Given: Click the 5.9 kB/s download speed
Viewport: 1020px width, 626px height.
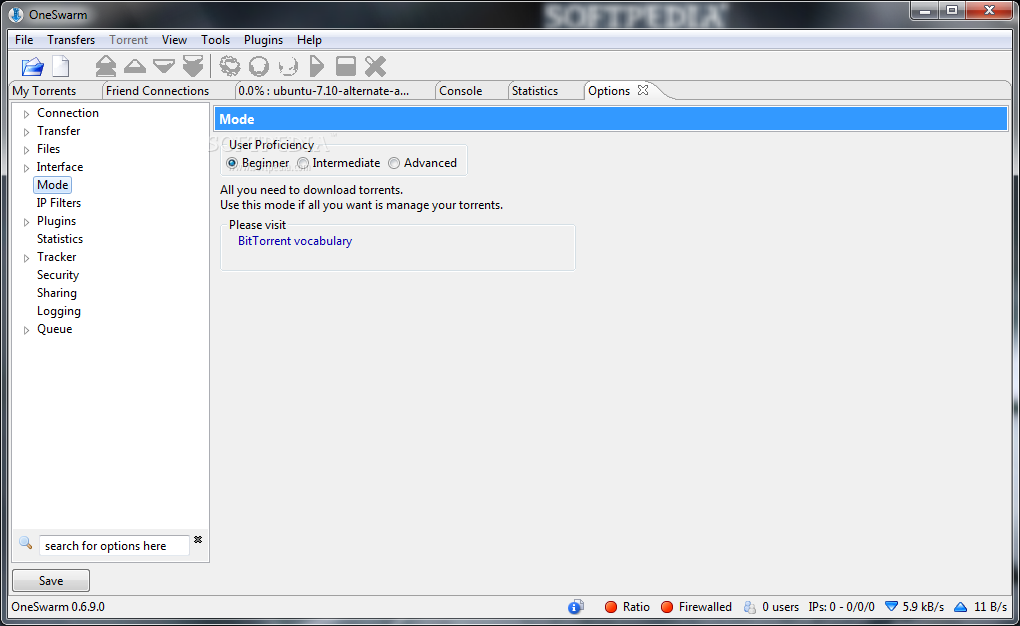Looking at the screenshot, I should tap(923, 607).
